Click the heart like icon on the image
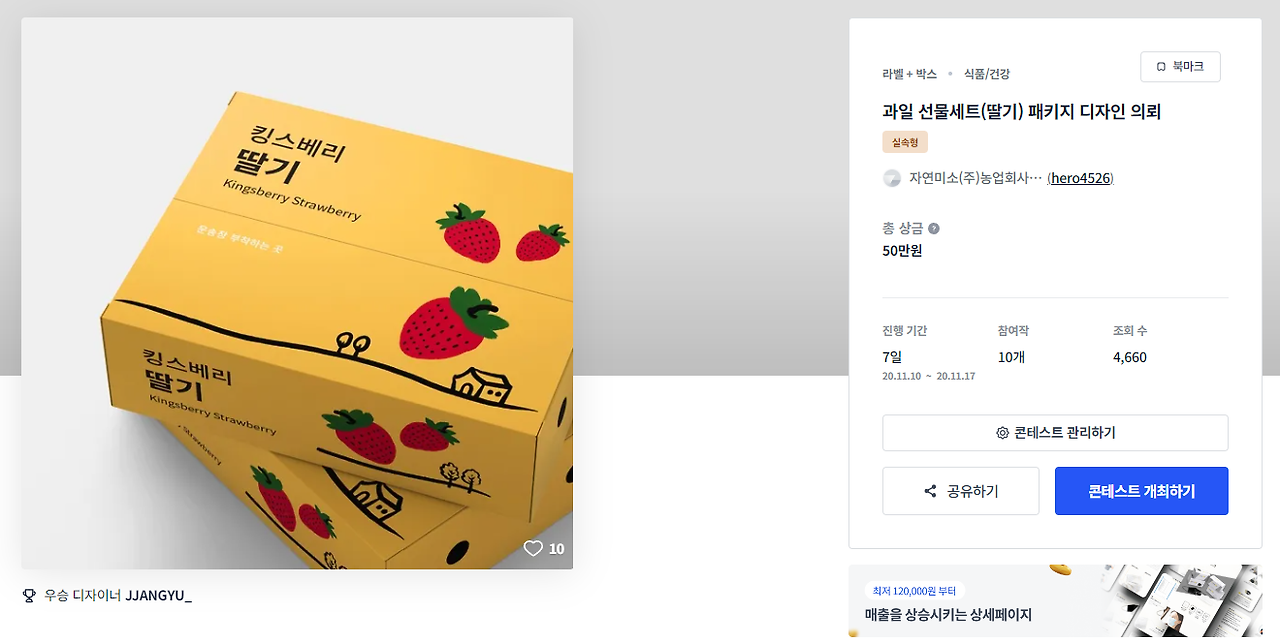1280x643 pixels. point(533,548)
